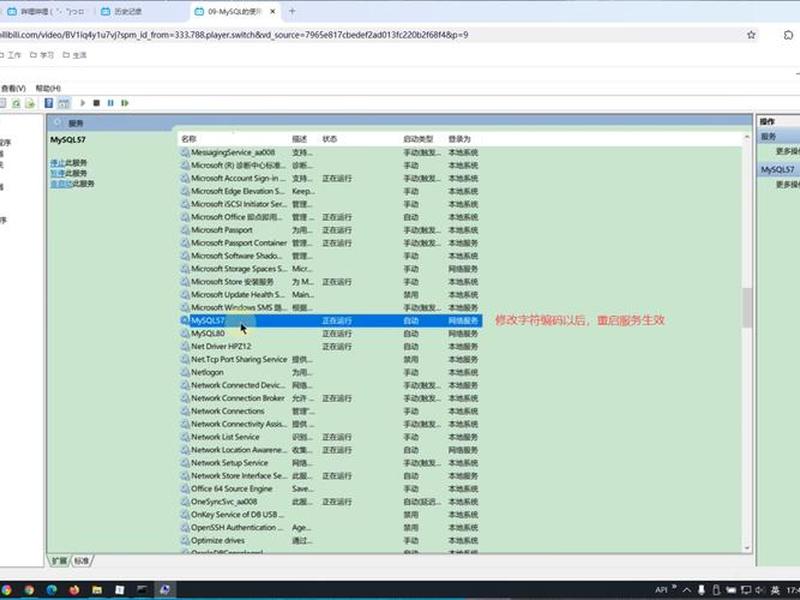Bookmark the page with the star icon

click(x=751, y=35)
